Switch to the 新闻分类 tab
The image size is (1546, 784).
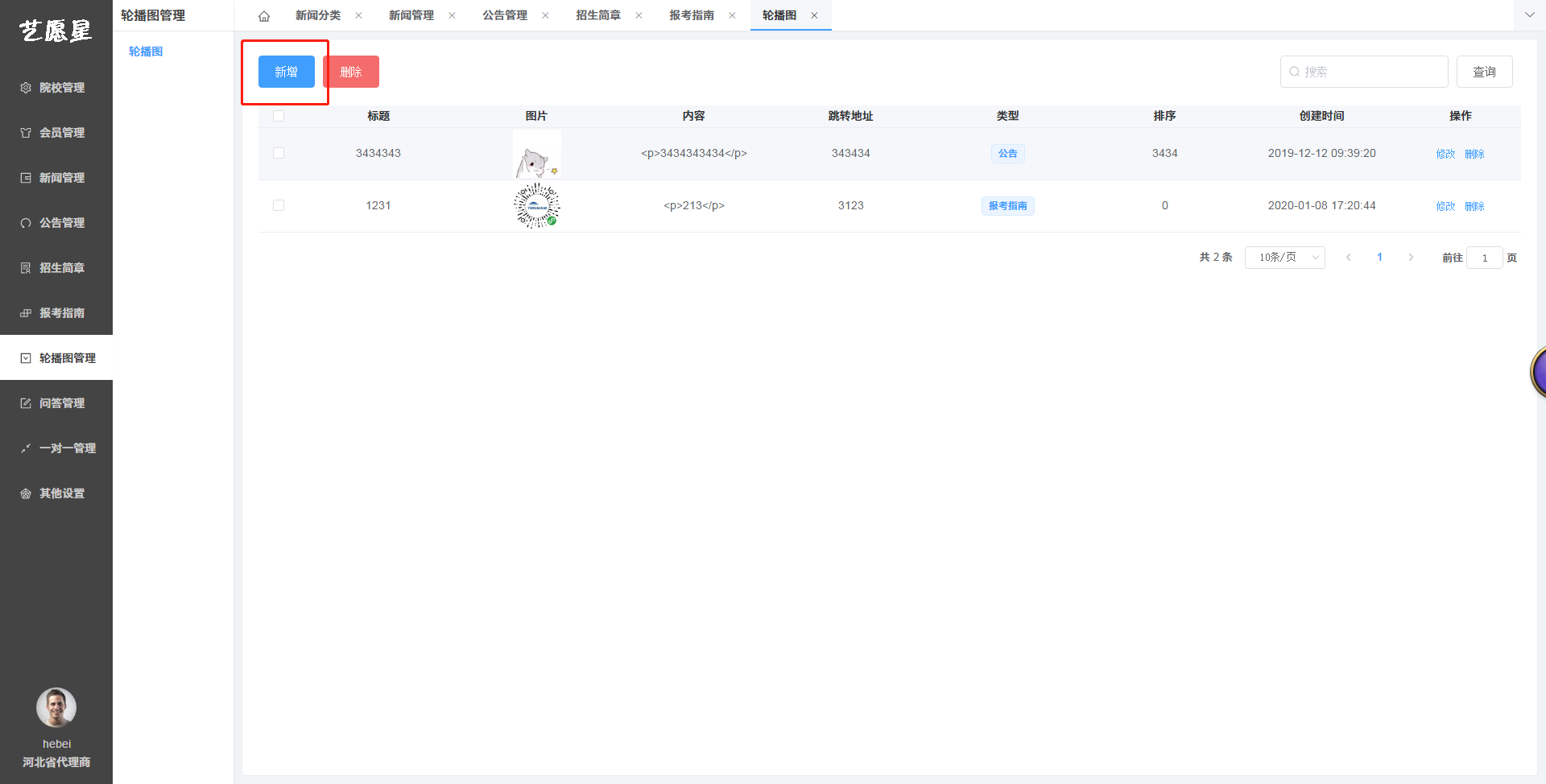318,15
